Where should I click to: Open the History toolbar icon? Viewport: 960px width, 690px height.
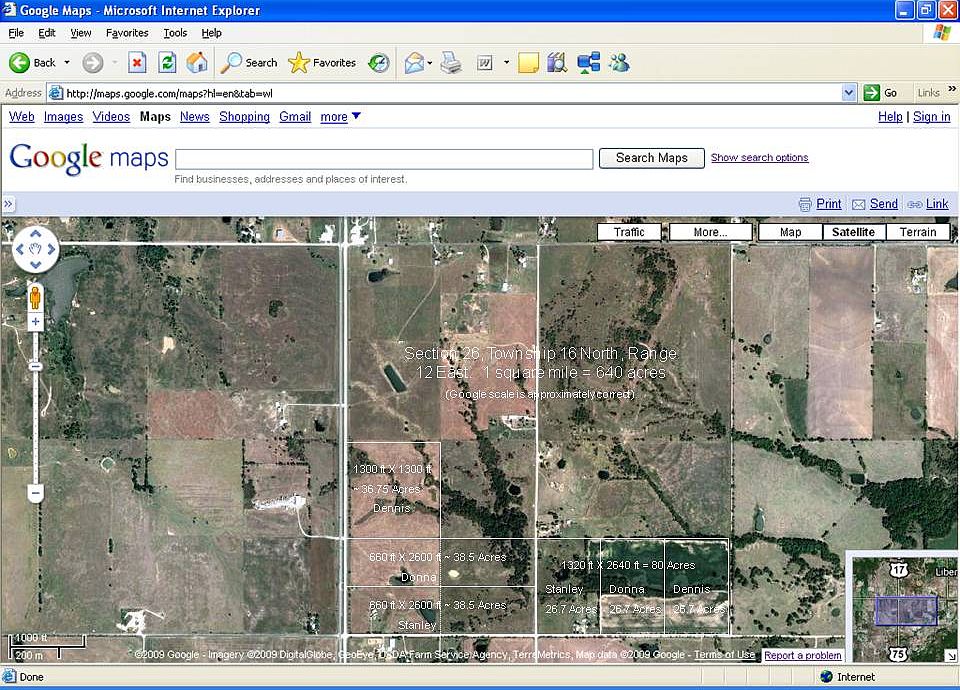(x=378, y=62)
